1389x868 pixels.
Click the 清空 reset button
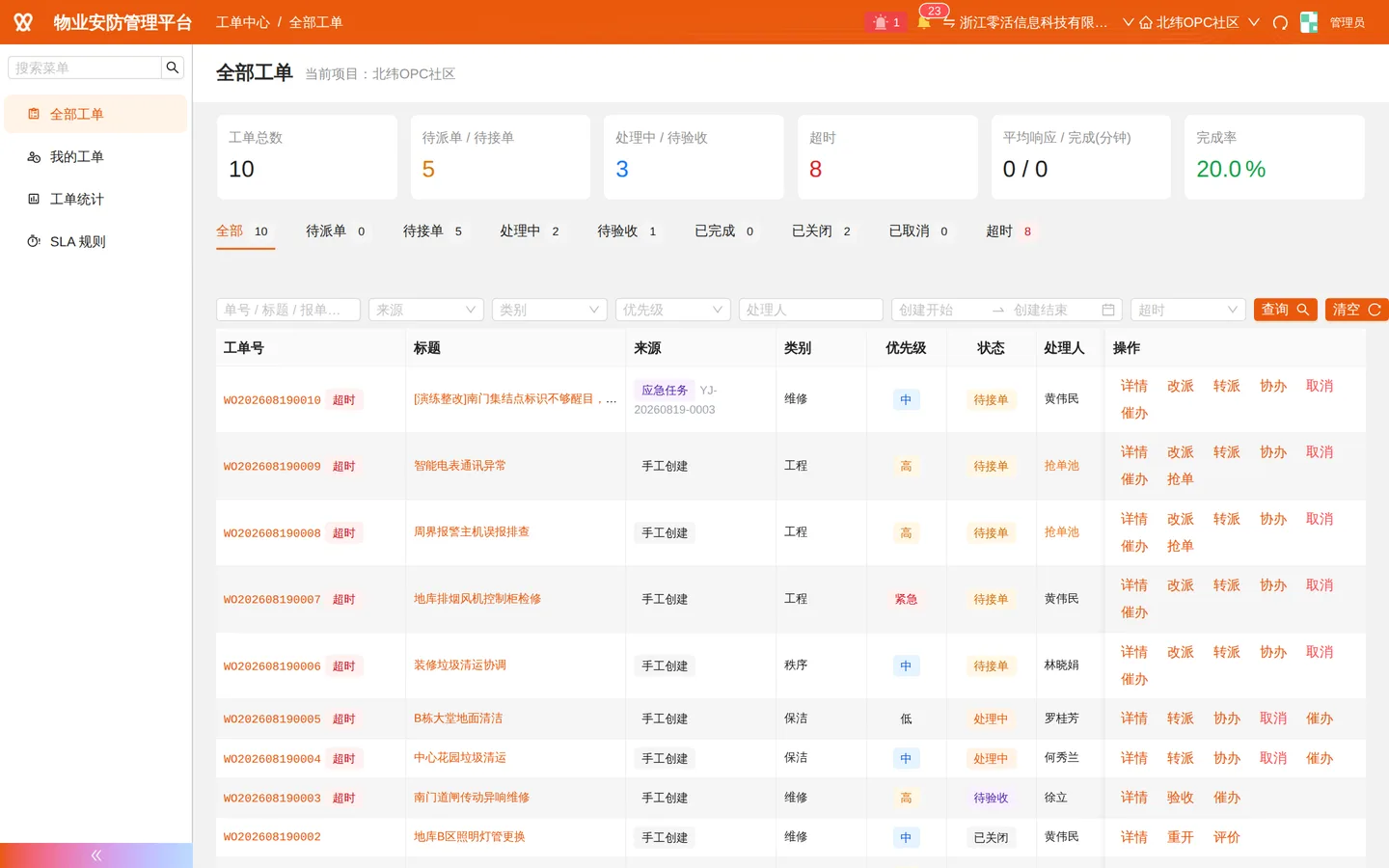click(1356, 310)
